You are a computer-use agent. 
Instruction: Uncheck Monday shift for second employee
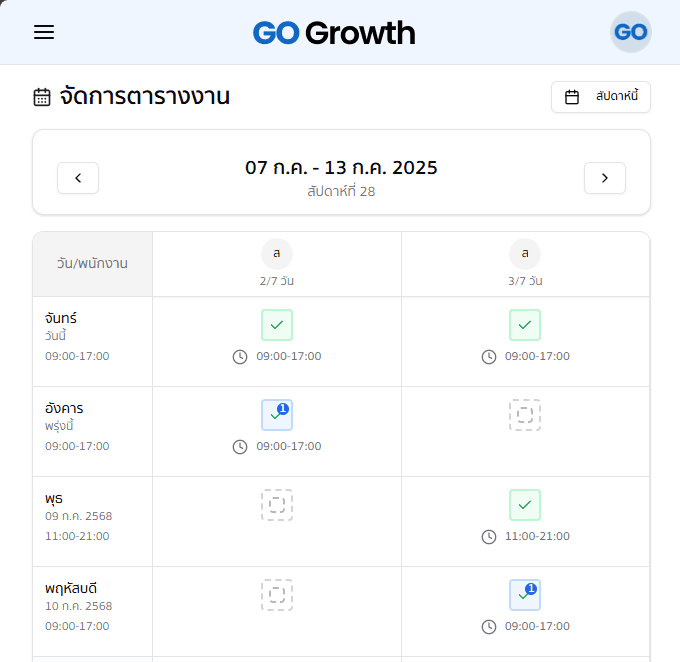coord(525,325)
